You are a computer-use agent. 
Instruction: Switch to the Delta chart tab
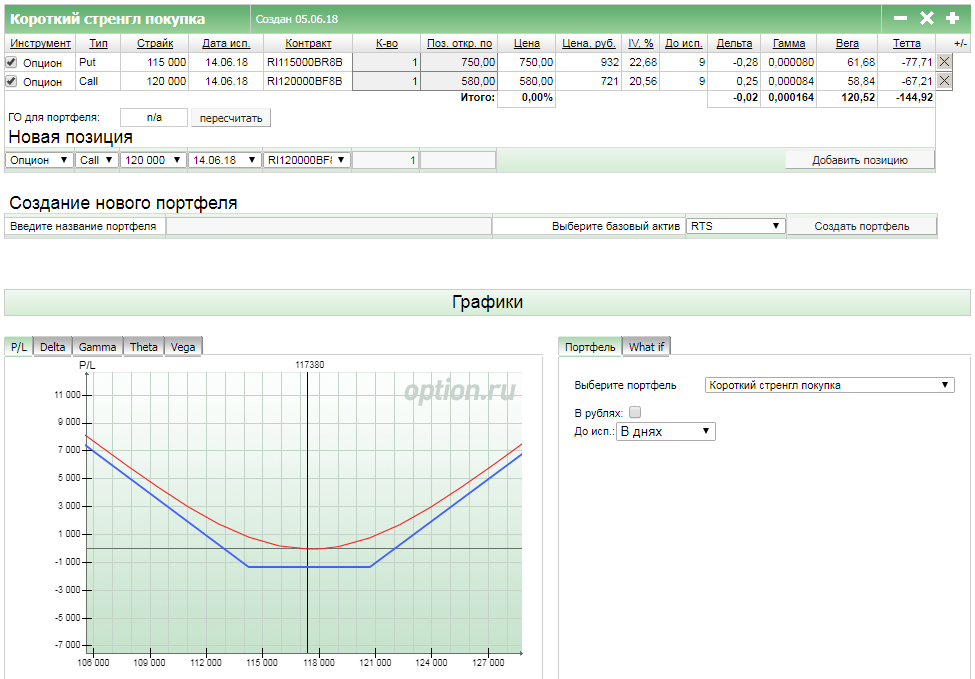tap(53, 347)
